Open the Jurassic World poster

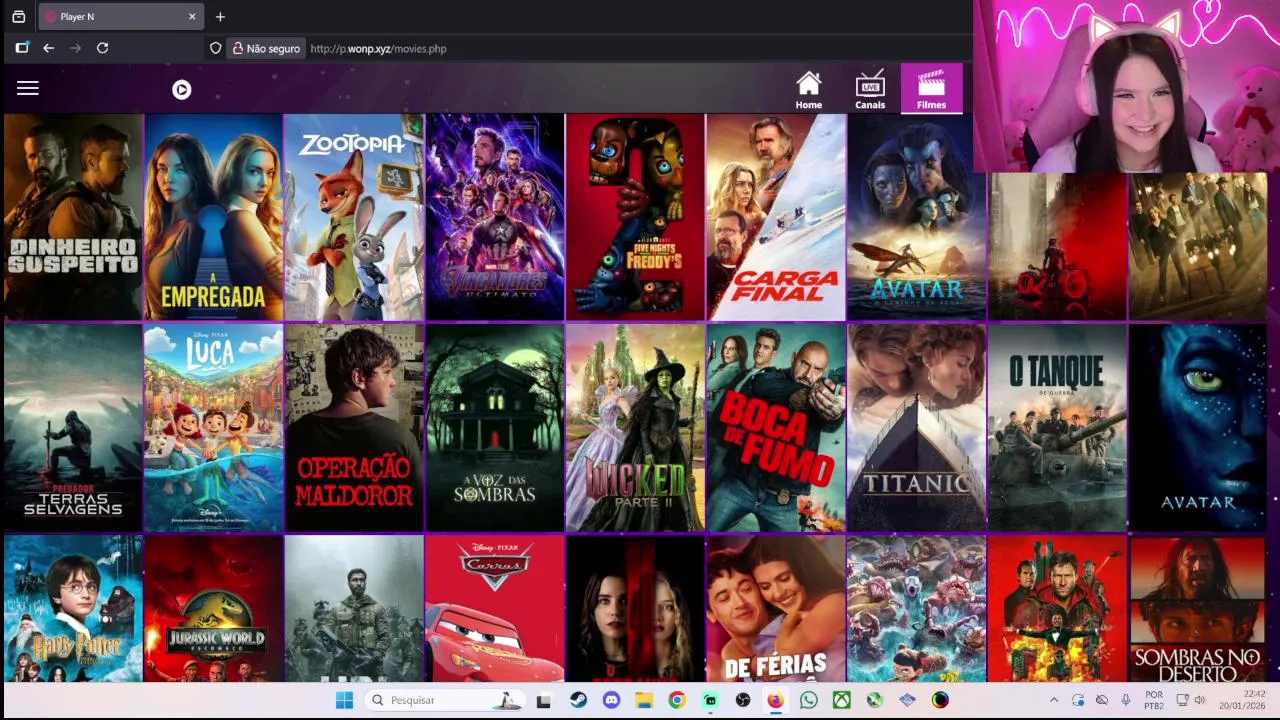point(213,608)
